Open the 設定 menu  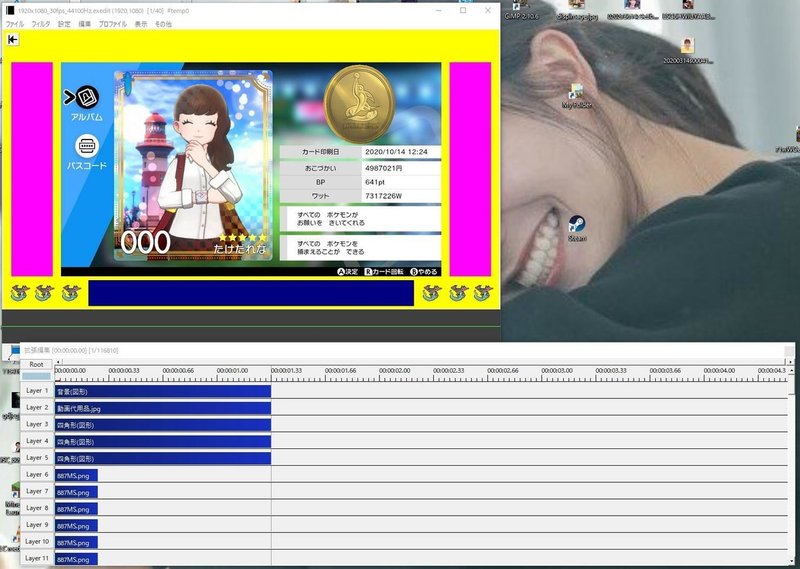click(x=64, y=24)
